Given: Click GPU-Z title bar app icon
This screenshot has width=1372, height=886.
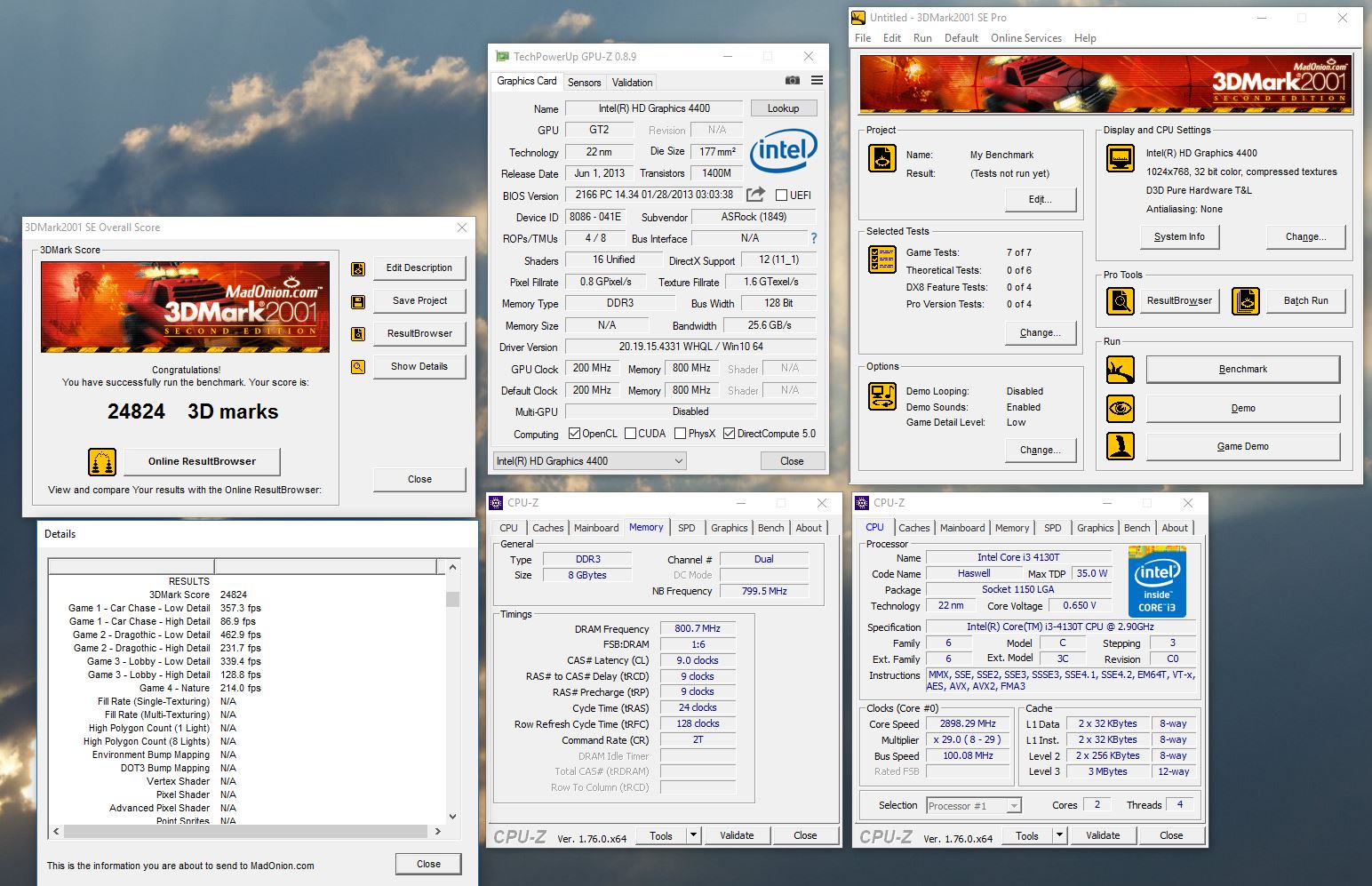Looking at the screenshot, I should tap(503, 56).
